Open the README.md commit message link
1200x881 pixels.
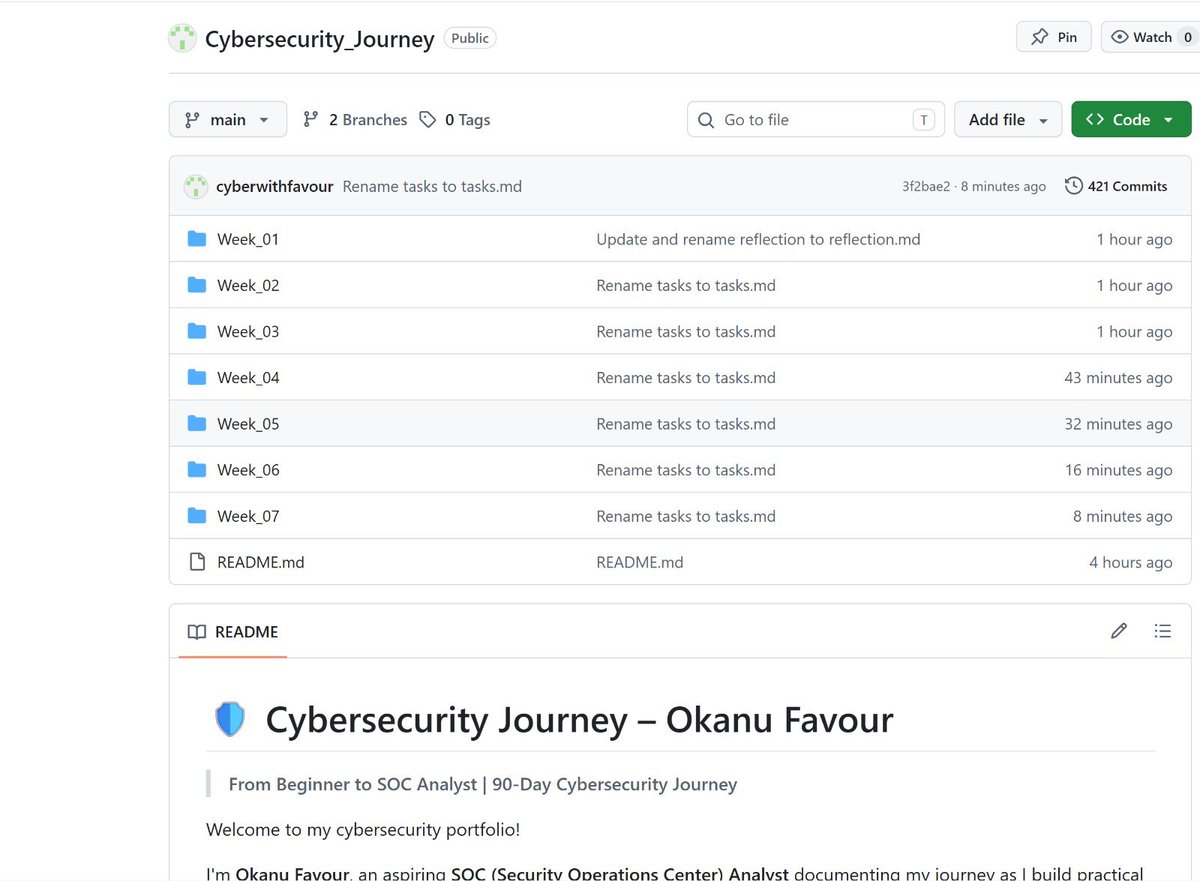[640, 562]
